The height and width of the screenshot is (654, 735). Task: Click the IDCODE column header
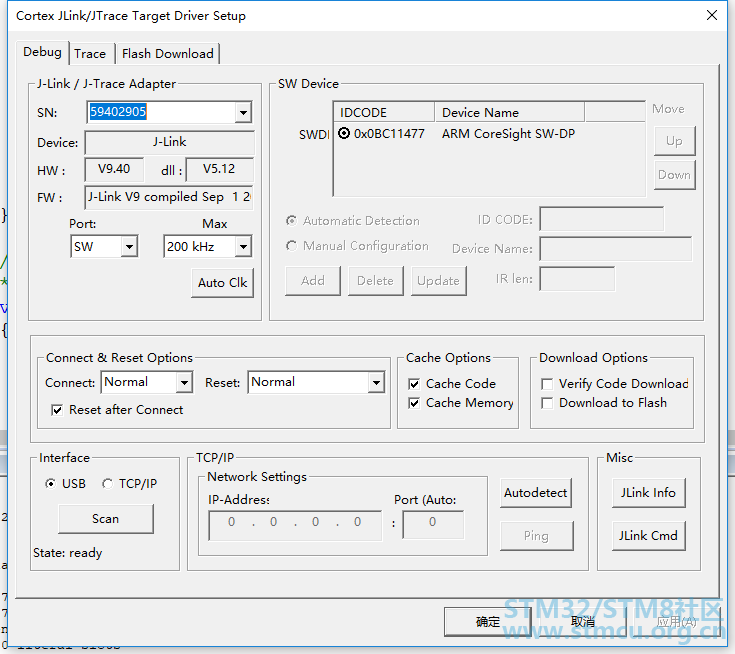click(x=384, y=113)
